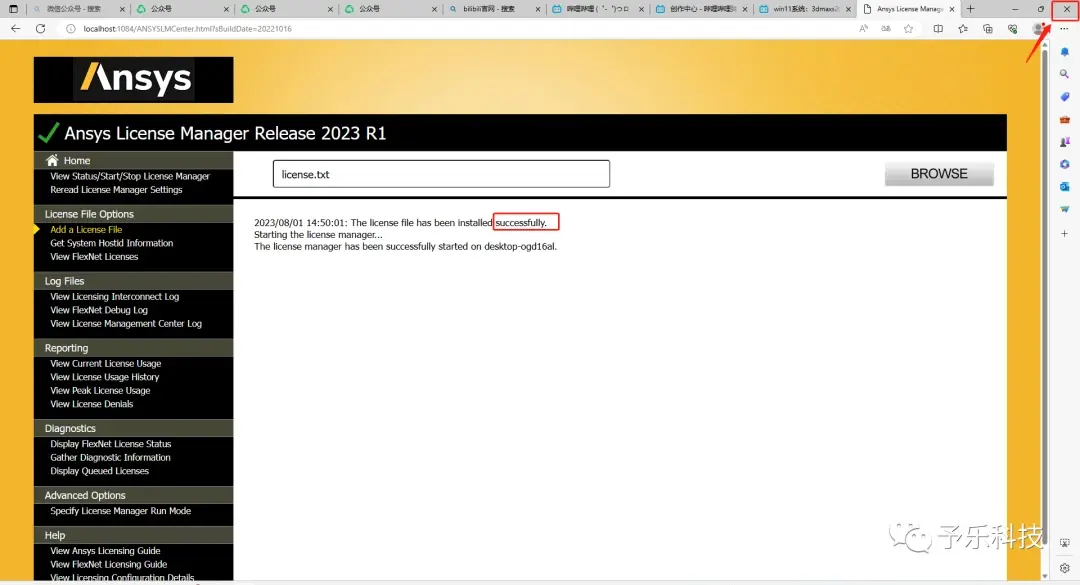Open View License Usage History
Viewport: 1080px width, 585px height.
[x=104, y=377]
